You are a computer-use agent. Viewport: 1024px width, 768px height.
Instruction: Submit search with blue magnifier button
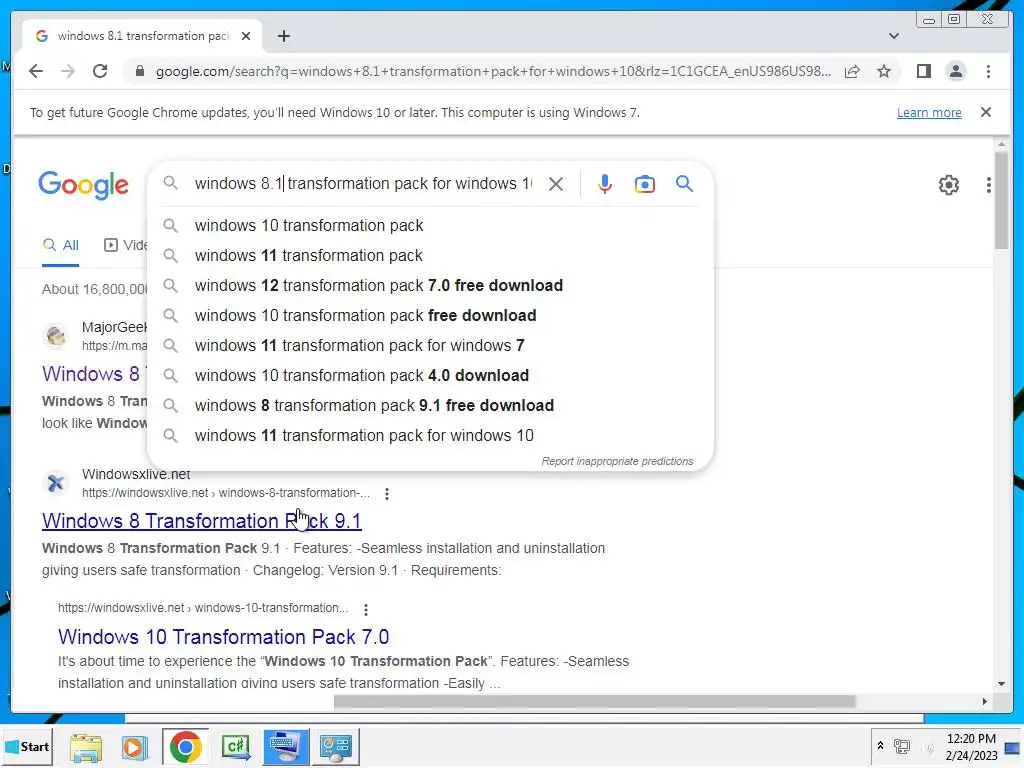point(684,184)
